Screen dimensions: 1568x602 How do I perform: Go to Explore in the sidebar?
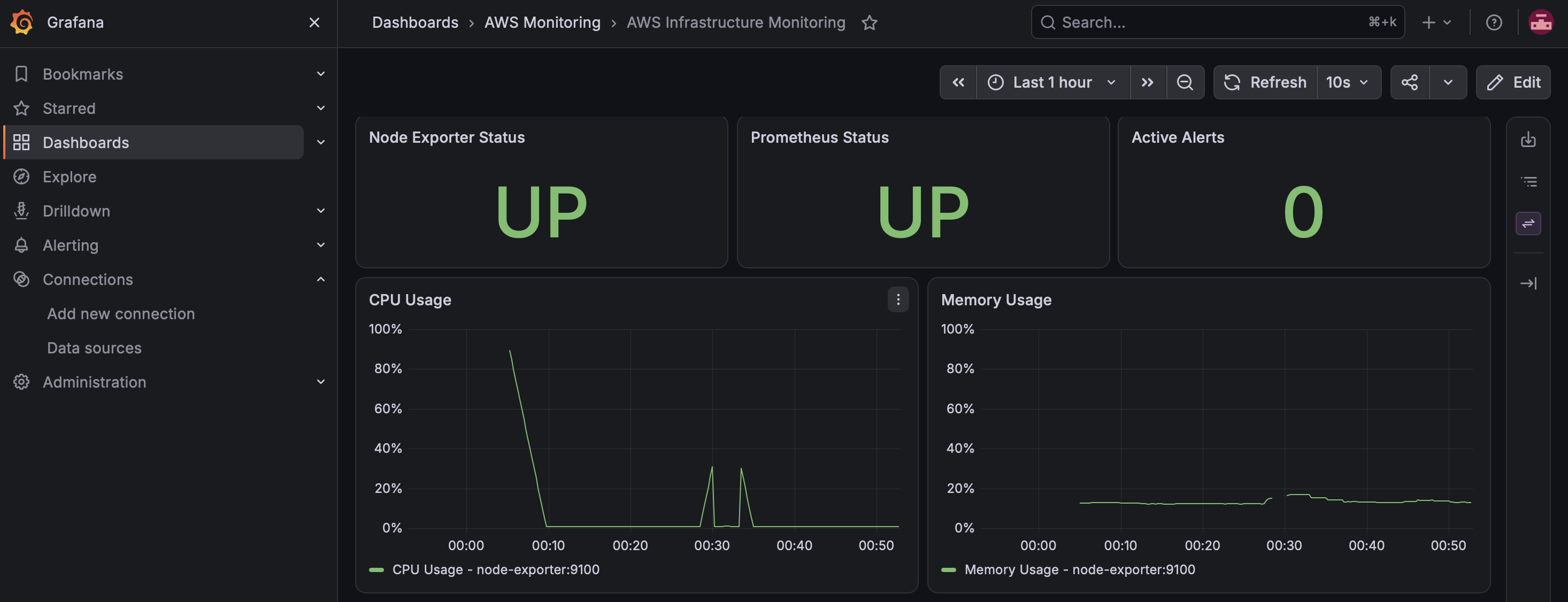coord(70,176)
